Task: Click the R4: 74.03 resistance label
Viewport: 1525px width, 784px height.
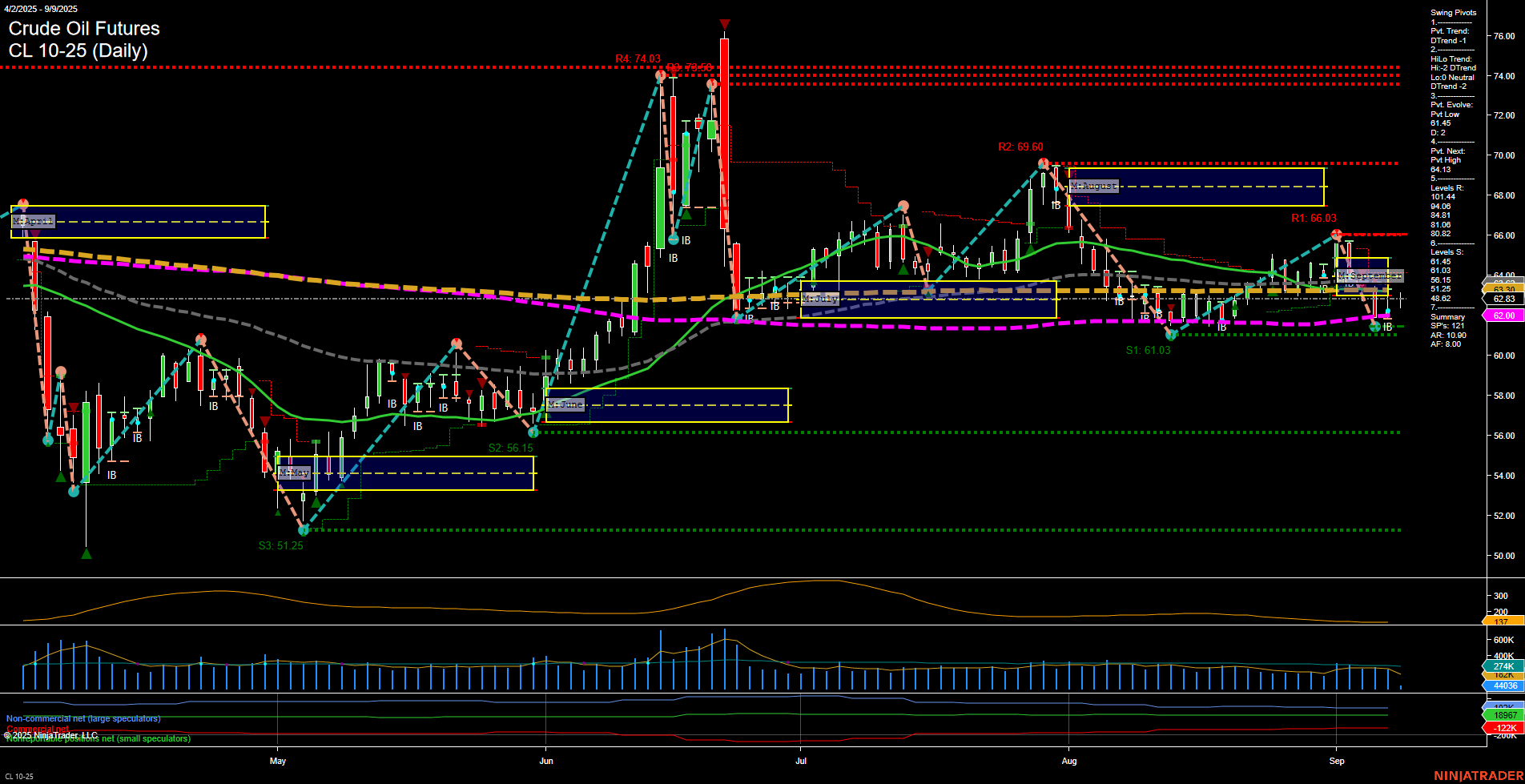Action: [638, 58]
